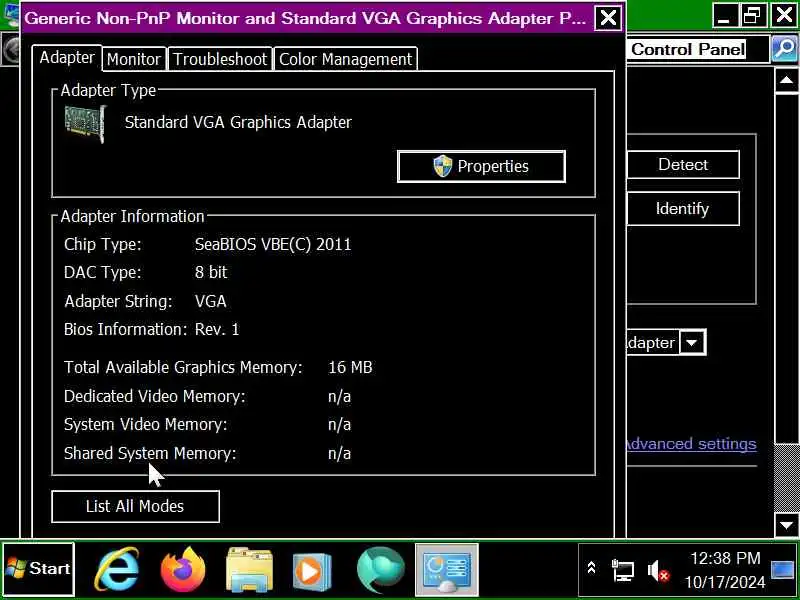The image size is (800, 600).
Task: Click List All Modes button
Action: (x=135, y=506)
